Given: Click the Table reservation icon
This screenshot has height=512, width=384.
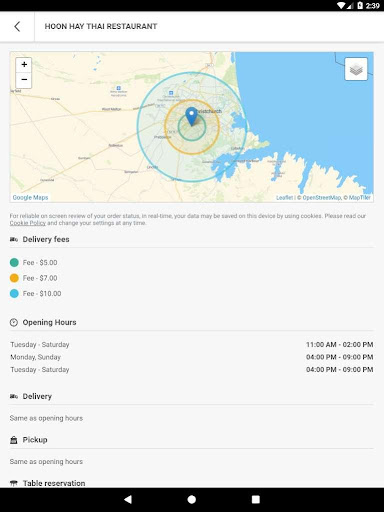Looking at the screenshot, I should pyautogui.click(x=14, y=483).
